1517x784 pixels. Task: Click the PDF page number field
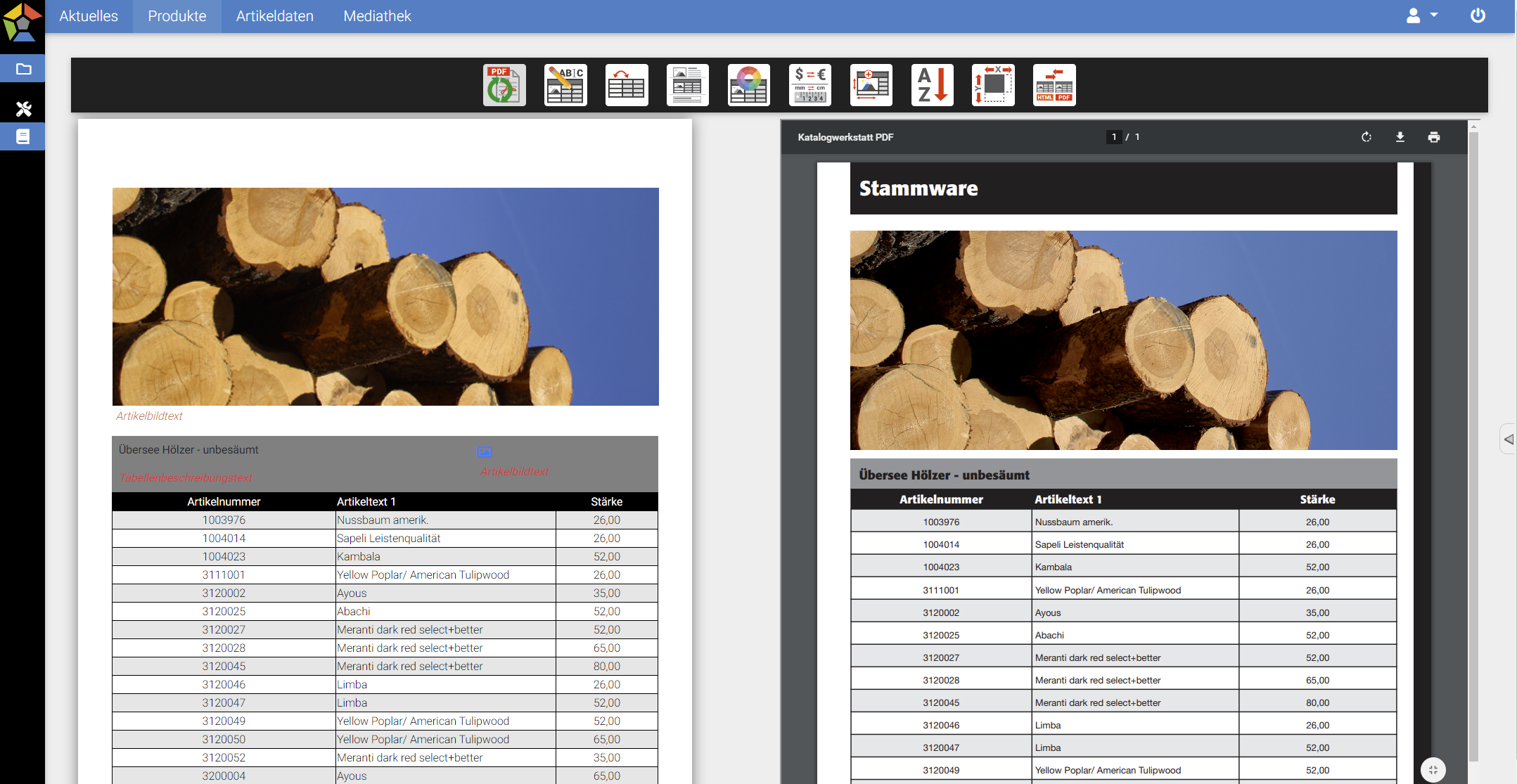(1114, 137)
